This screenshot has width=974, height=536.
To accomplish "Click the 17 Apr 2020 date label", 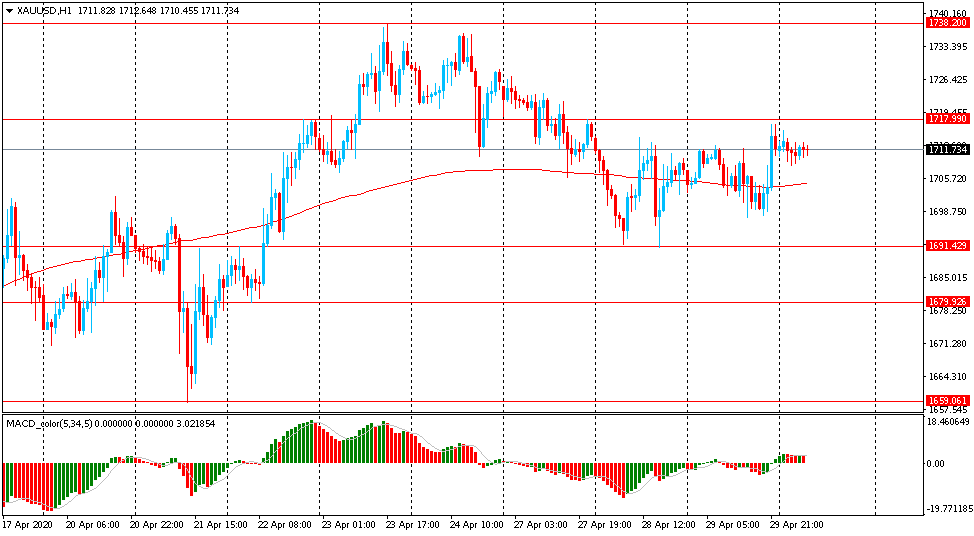I will click(28, 525).
